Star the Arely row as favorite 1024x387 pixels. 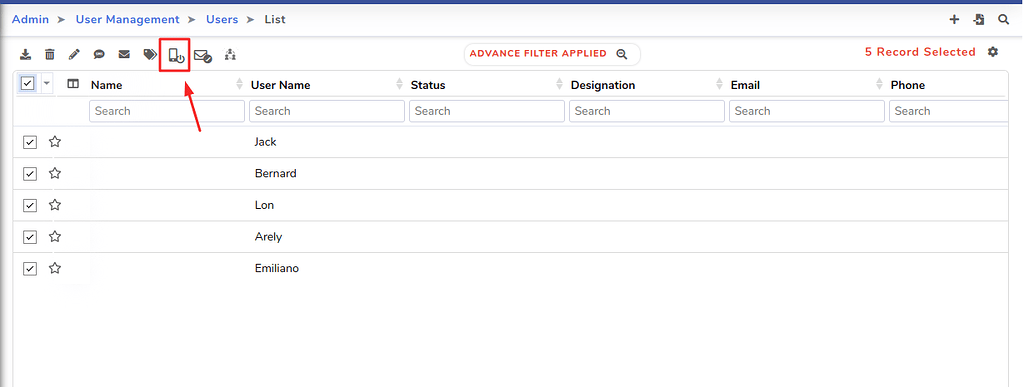[55, 236]
